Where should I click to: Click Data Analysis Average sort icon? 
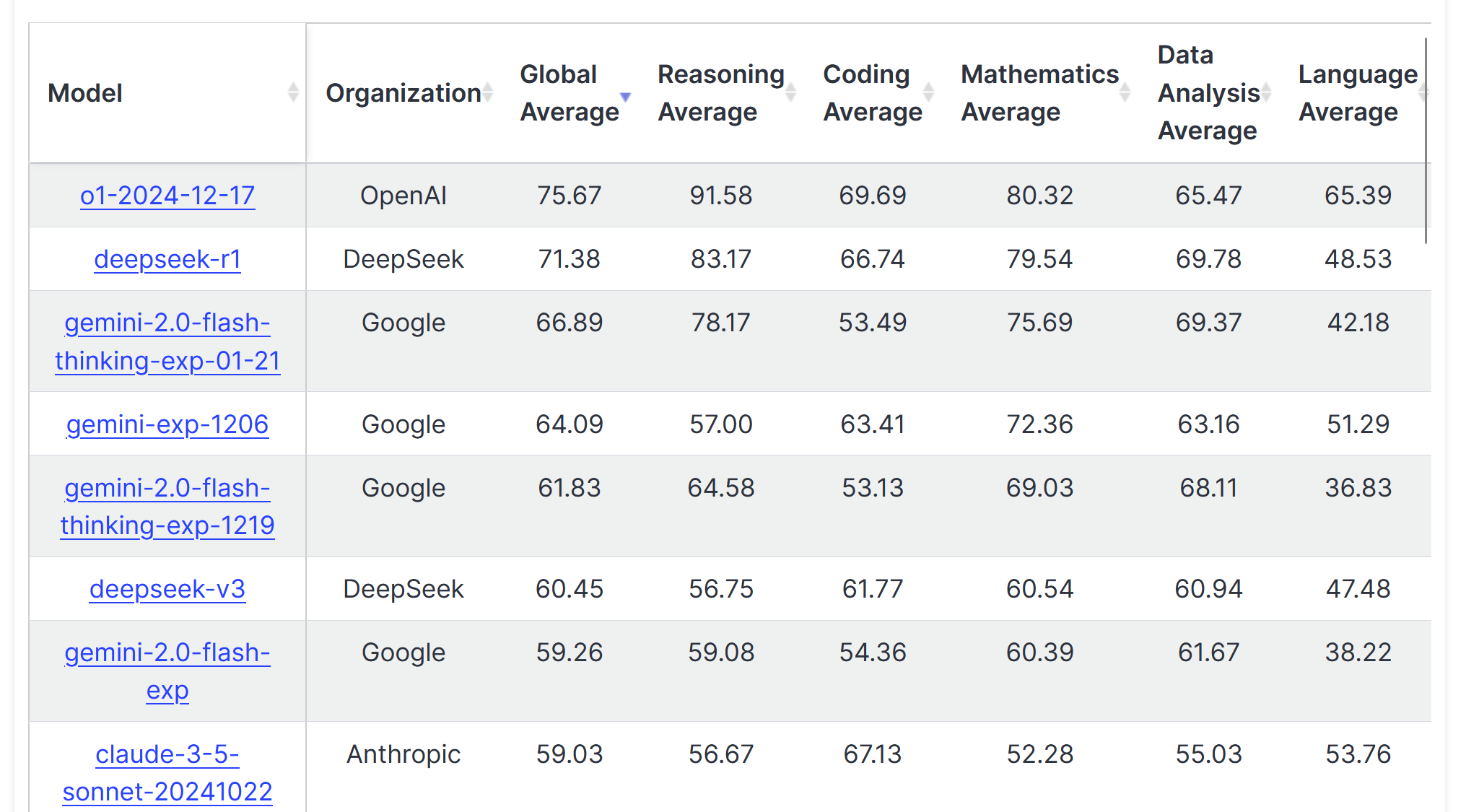point(1267,92)
